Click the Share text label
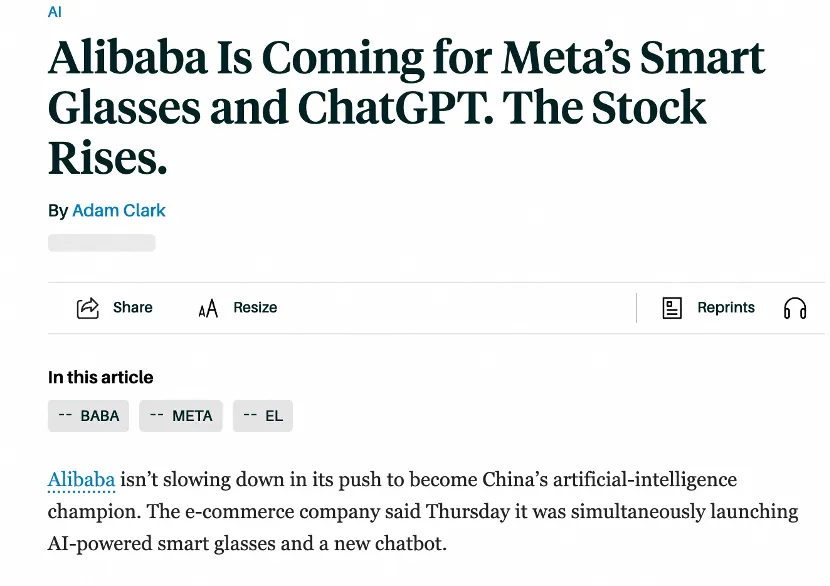This screenshot has height=586, width=830. [133, 308]
